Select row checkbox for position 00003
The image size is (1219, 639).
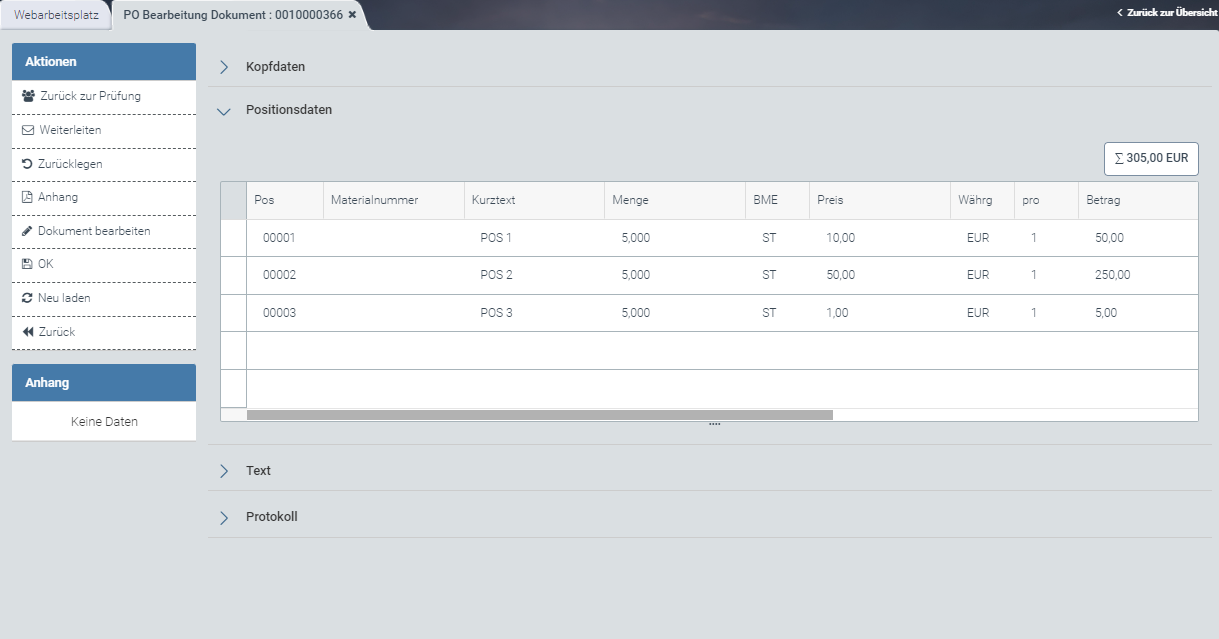(x=233, y=313)
